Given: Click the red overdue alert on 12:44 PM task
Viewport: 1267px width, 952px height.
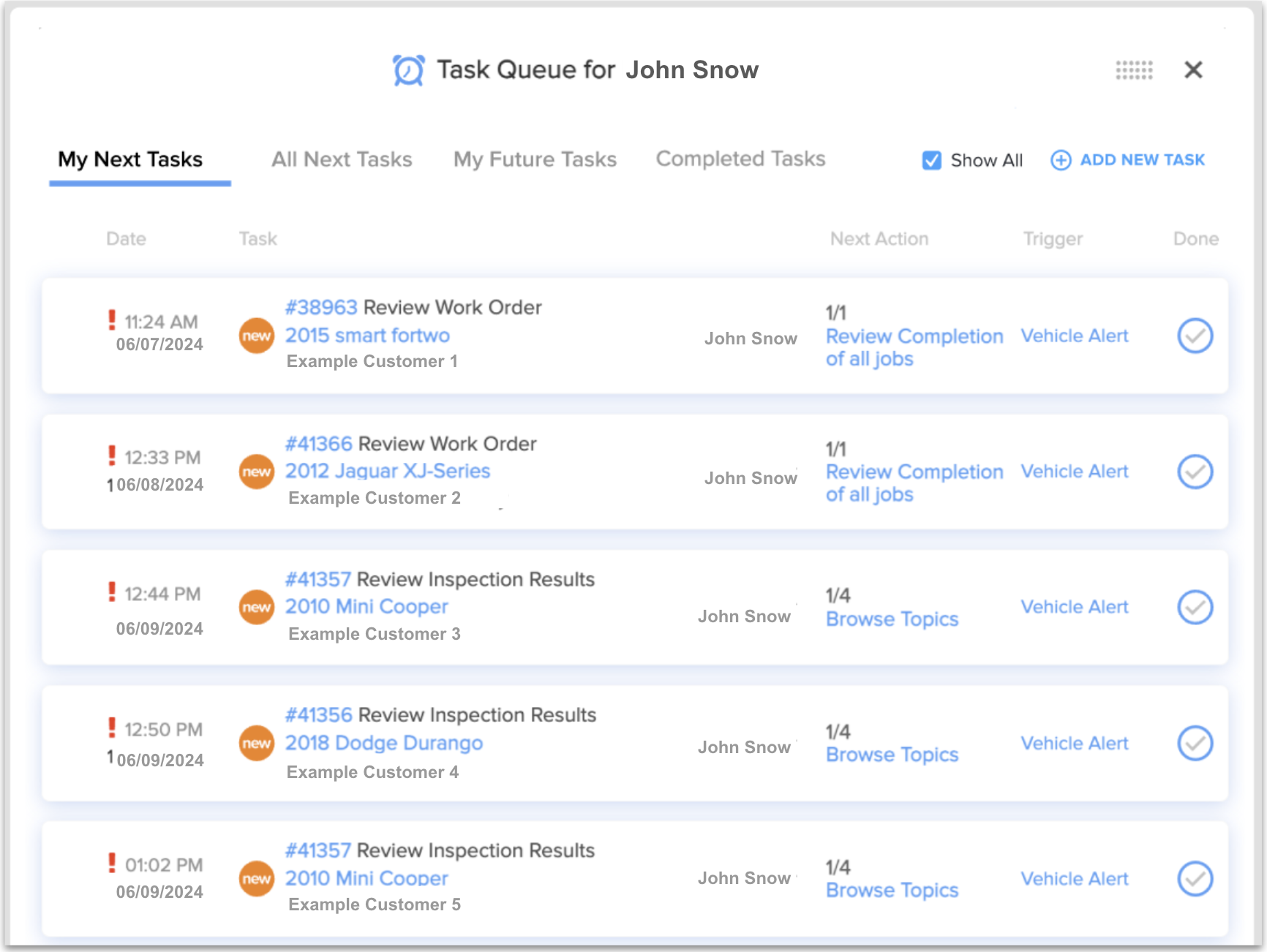Looking at the screenshot, I should [112, 592].
